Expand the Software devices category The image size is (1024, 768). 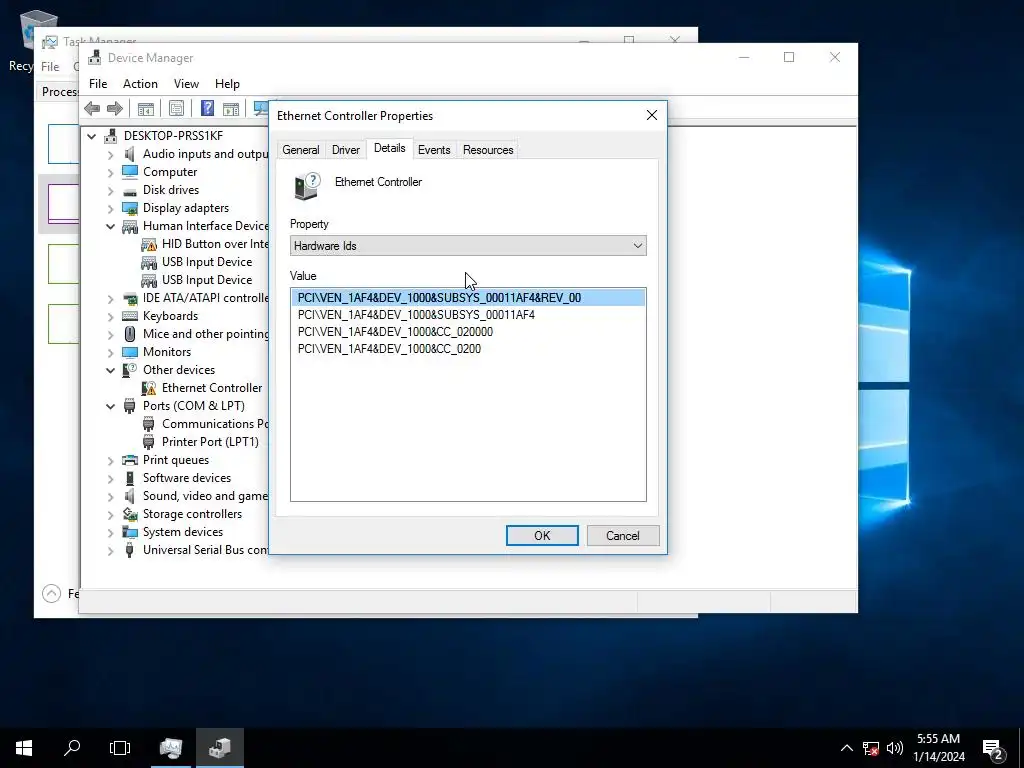tap(110, 478)
